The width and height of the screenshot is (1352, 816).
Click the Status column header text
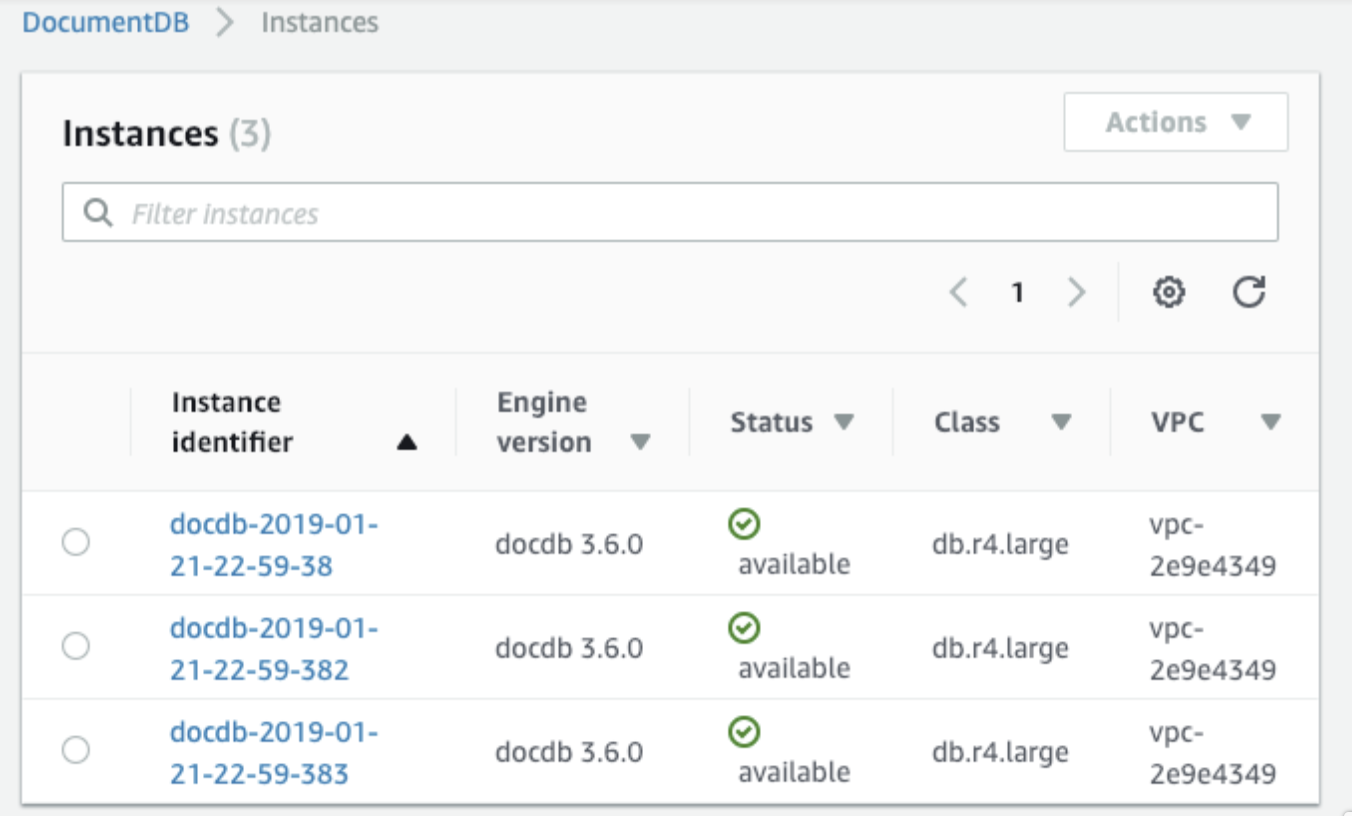click(x=772, y=422)
